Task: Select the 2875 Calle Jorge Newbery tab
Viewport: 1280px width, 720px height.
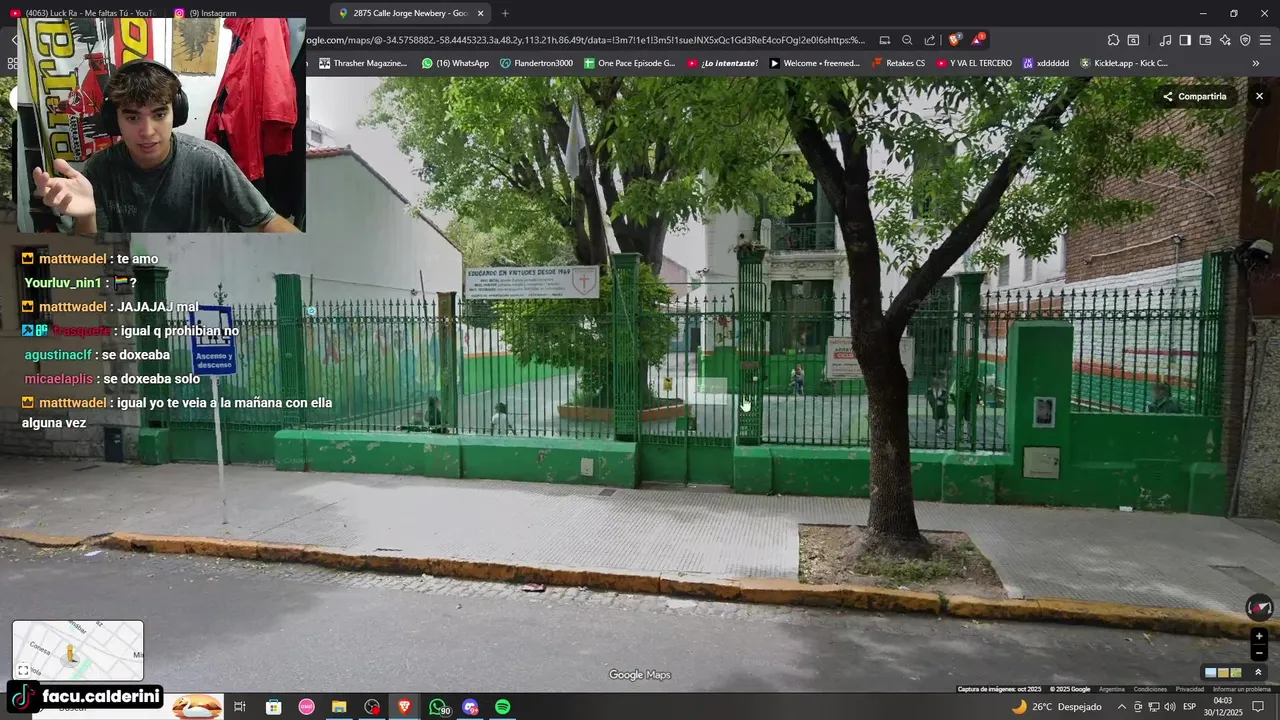Action: pyautogui.click(x=410, y=13)
